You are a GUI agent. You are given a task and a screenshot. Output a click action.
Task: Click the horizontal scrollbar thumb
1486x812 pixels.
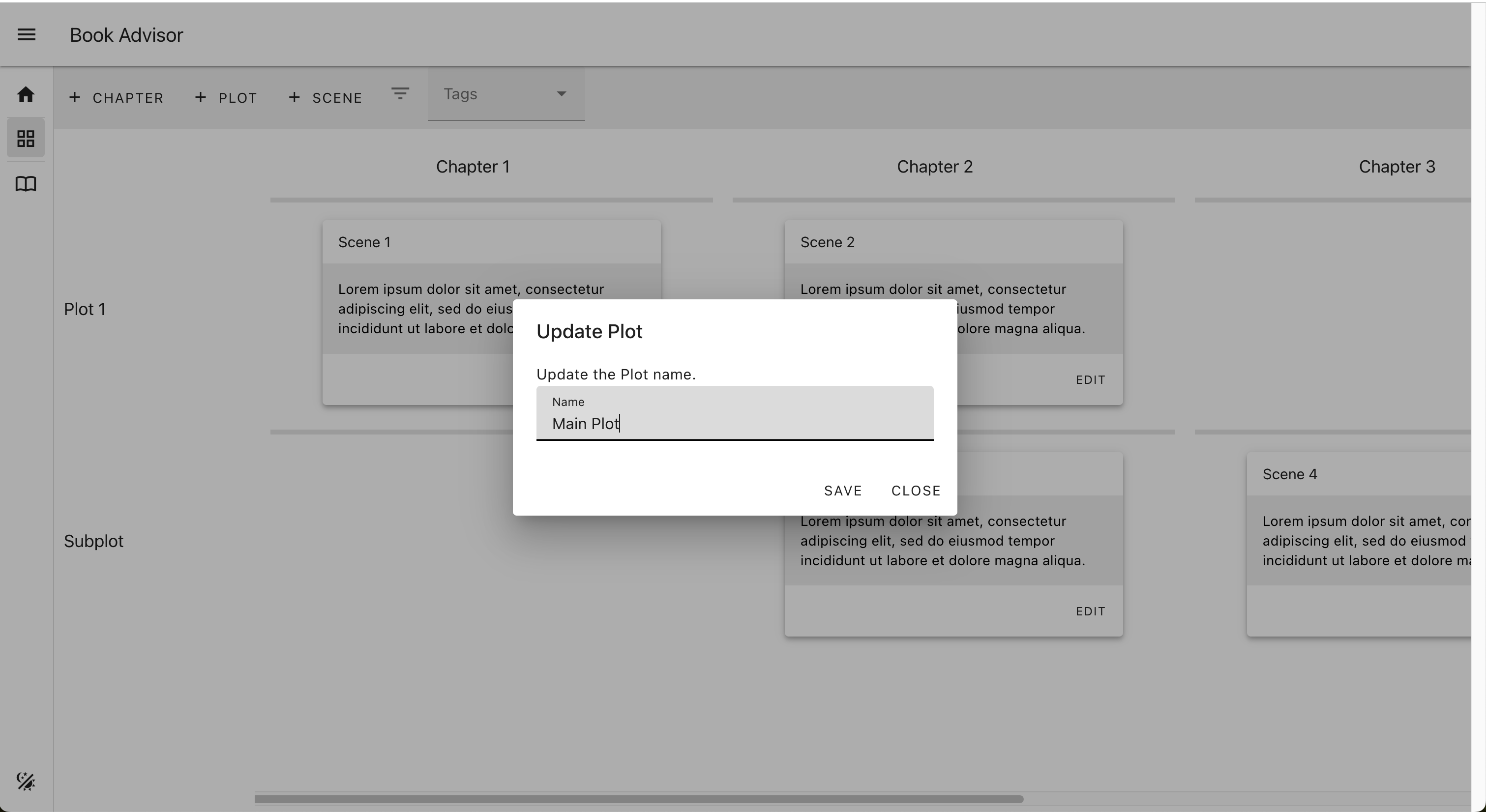639,799
